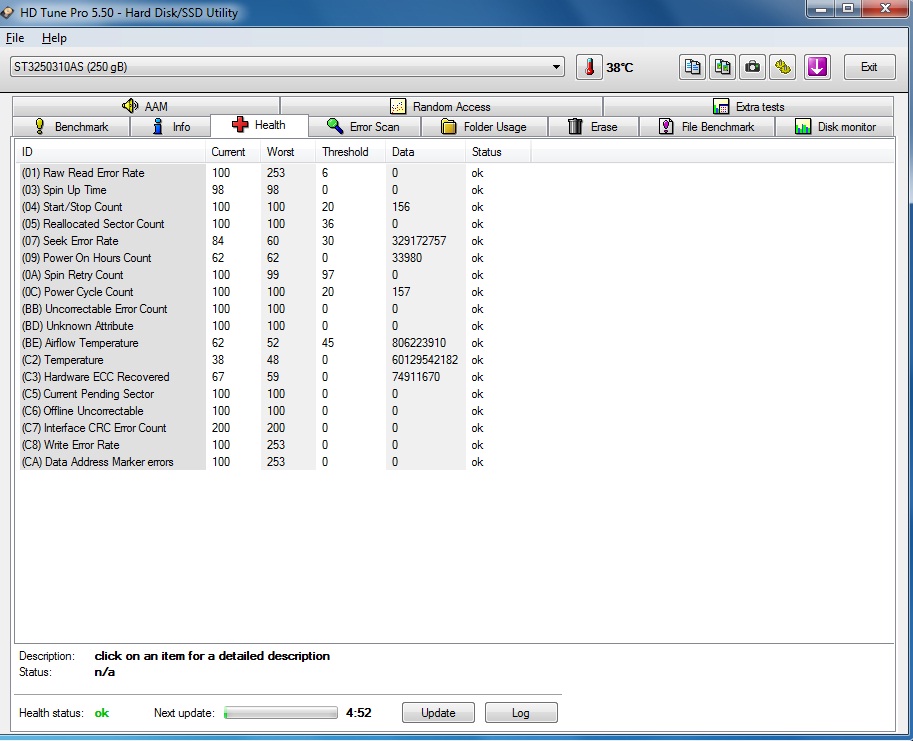Click the Log button
Viewport: 913px width, 741px height.
coord(521,713)
